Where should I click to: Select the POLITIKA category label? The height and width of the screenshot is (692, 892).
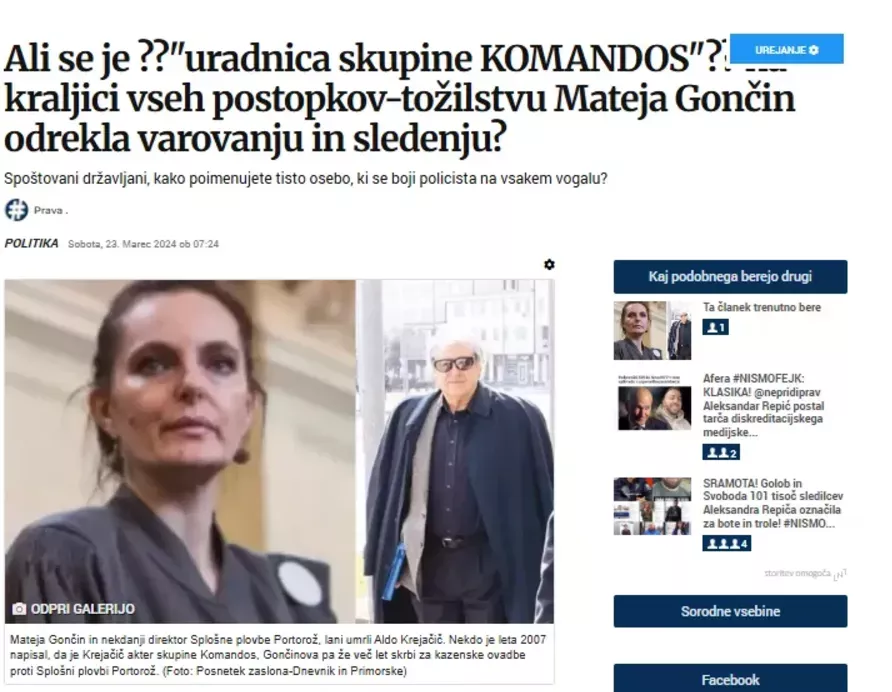(31, 244)
